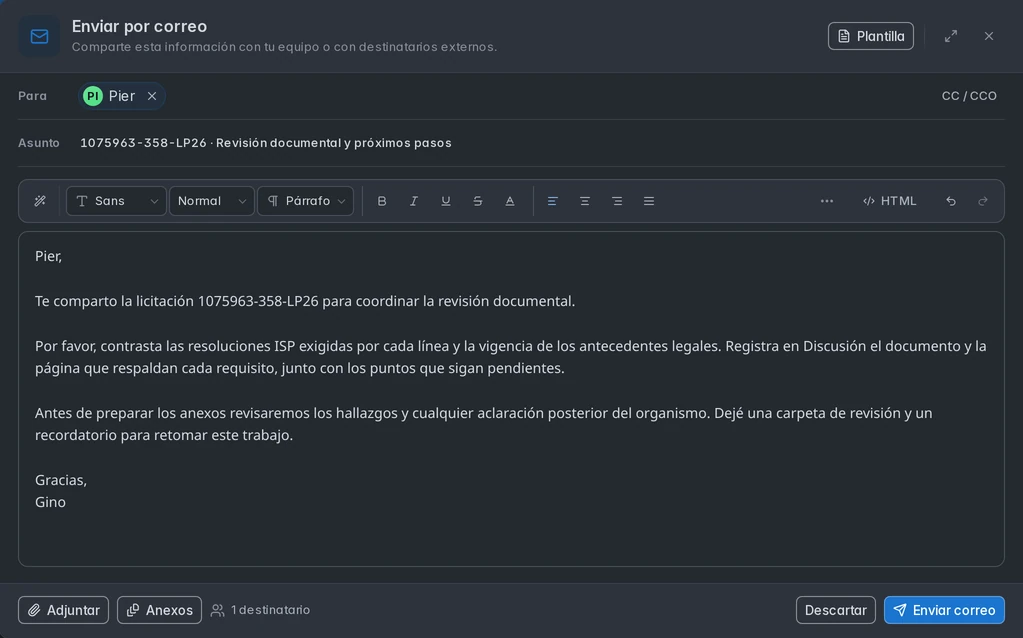Click the mail envelope header icon

39,36
